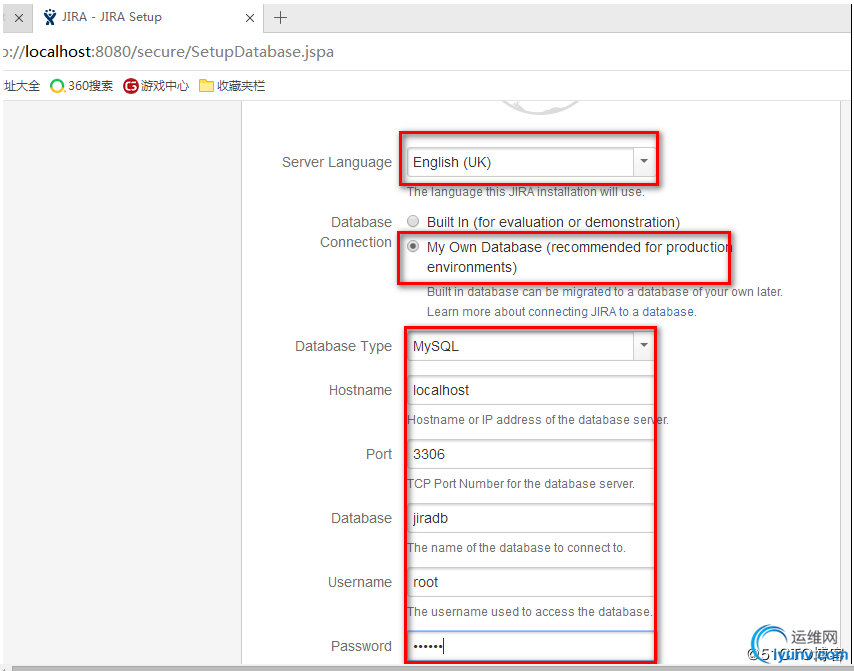Click the Hostname label
854x671 pixels.
point(360,390)
